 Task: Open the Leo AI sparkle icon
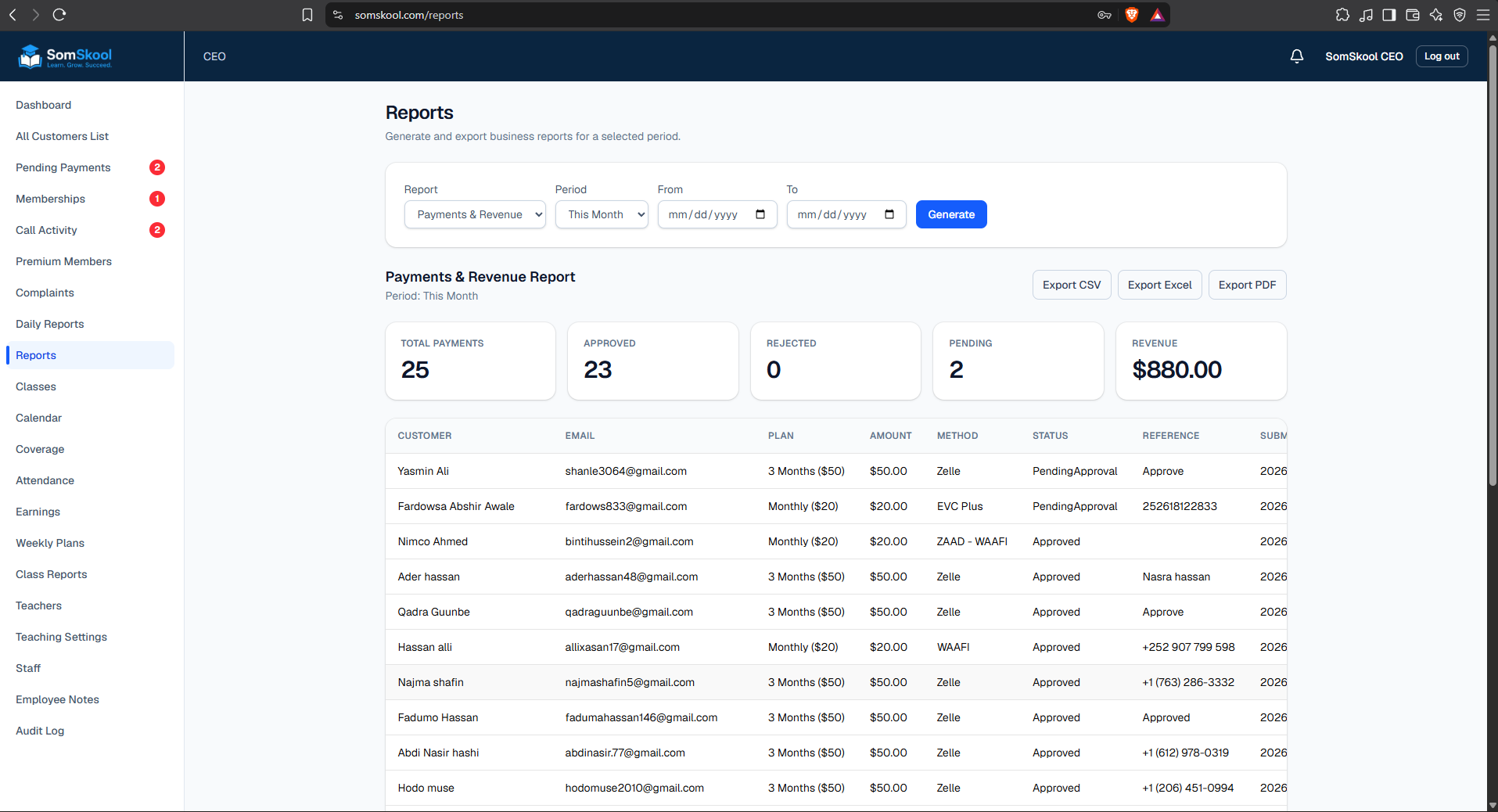pos(1436,15)
